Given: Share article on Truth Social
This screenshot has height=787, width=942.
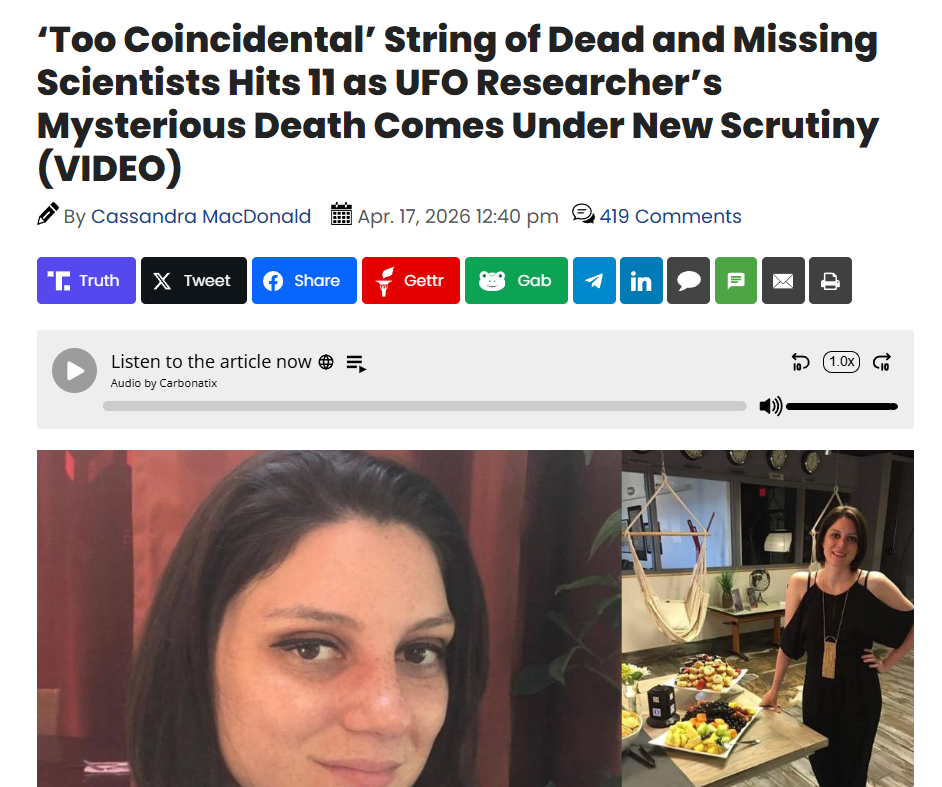Looking at the screenshot, I should [x=87, y=281].
